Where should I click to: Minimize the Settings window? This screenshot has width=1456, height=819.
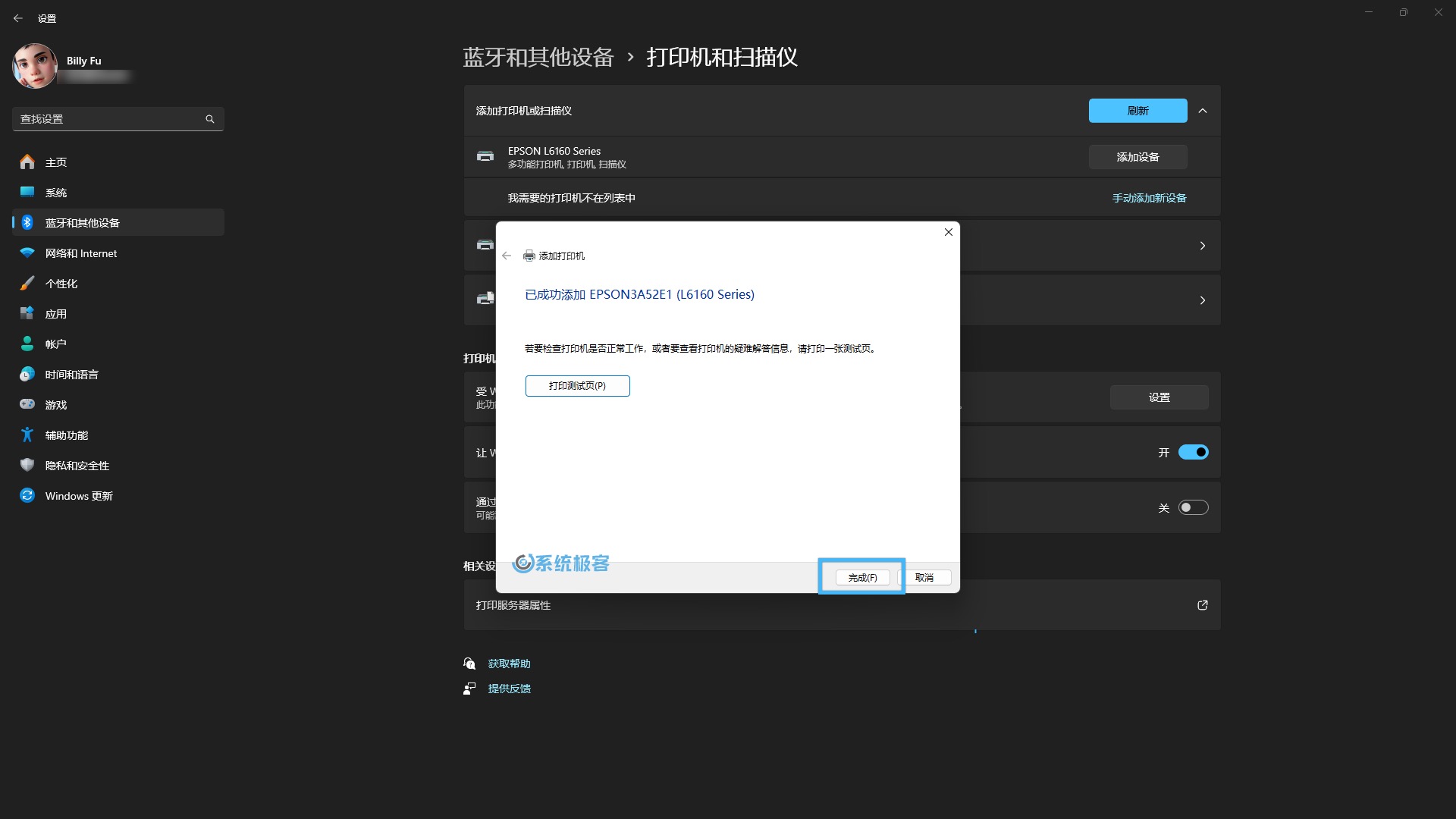click(1369, 12)
